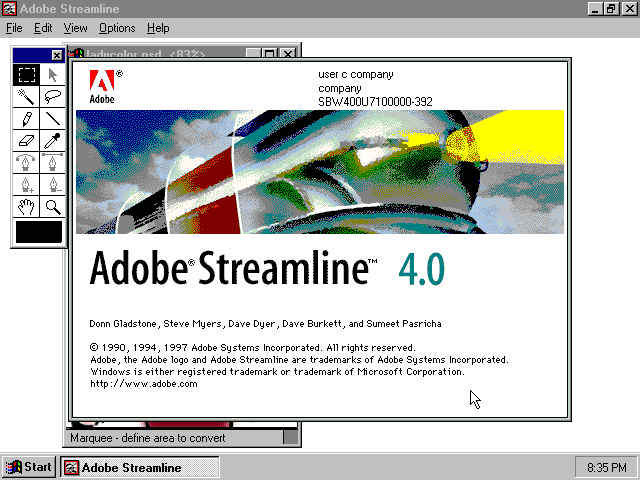Click the http://www.adobe.com text

pyautogui.click(x=144, y=384)
